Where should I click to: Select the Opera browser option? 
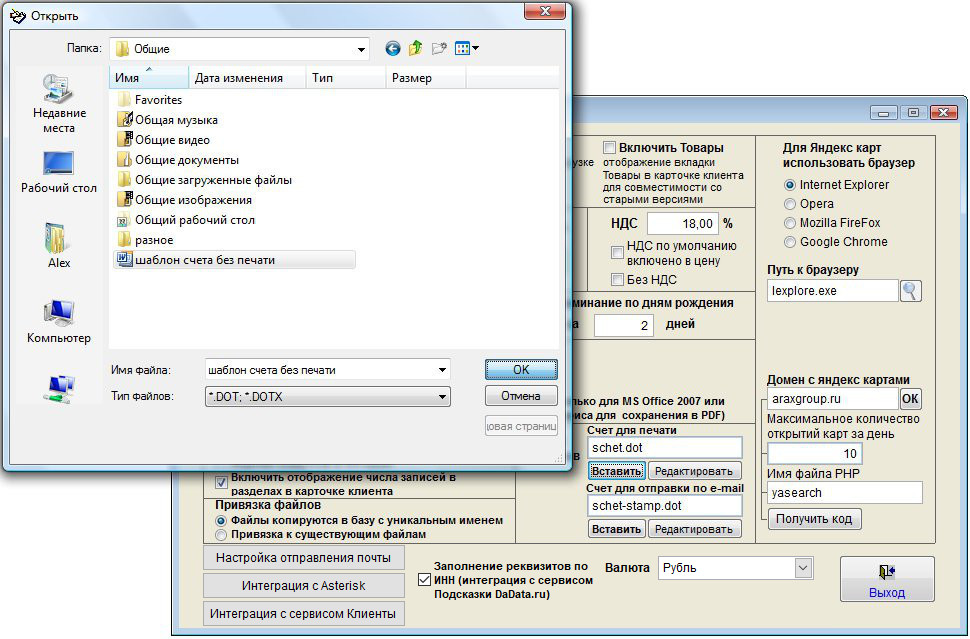pos(789,204)
